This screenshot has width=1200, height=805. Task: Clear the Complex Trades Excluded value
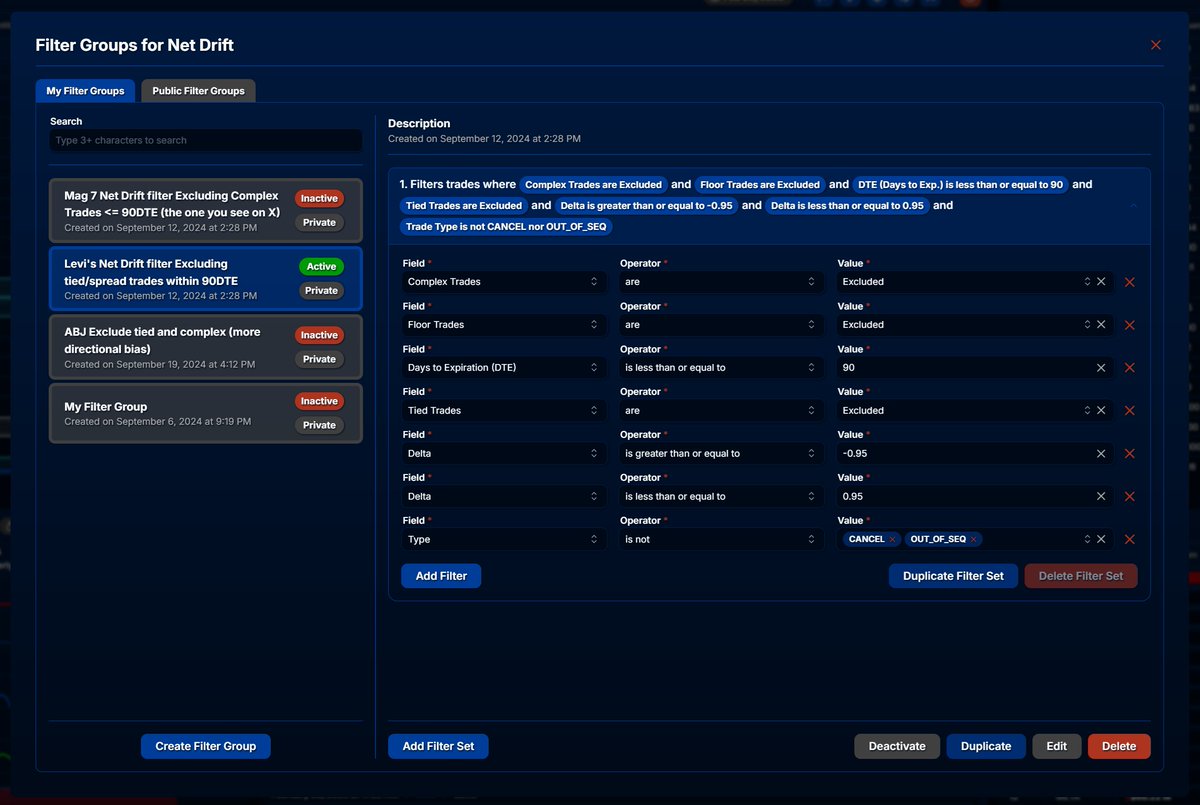pos(1101,282)
